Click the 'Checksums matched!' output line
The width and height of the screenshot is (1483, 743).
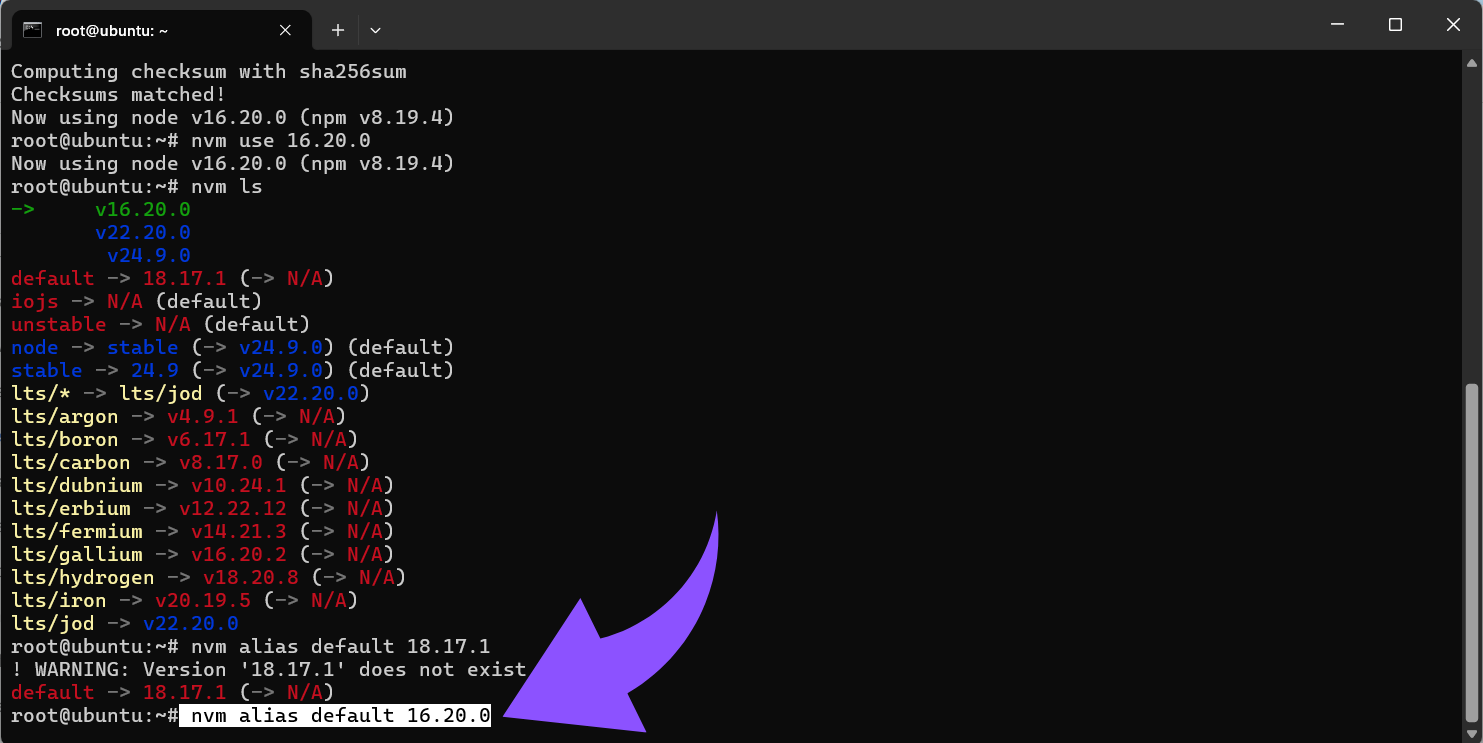tap(118, 95)
